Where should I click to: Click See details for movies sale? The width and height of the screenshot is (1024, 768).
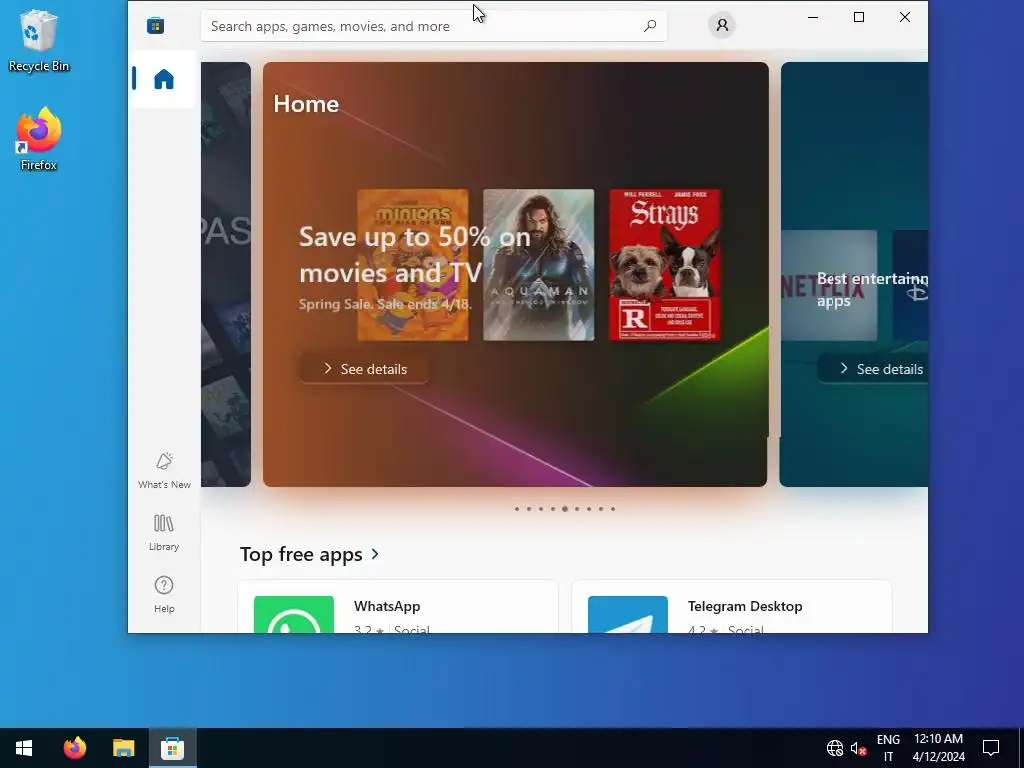point(364,369)
